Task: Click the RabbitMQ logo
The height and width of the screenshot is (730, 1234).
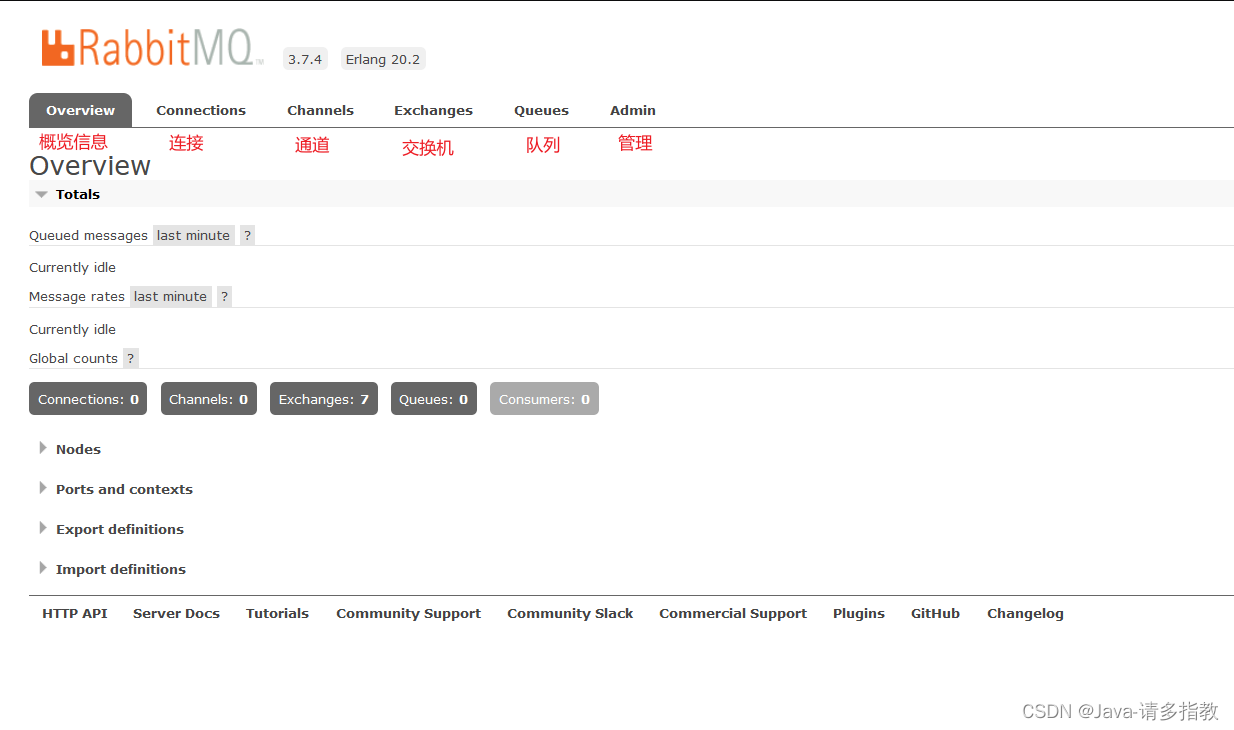Action: (x=152, y=47)
